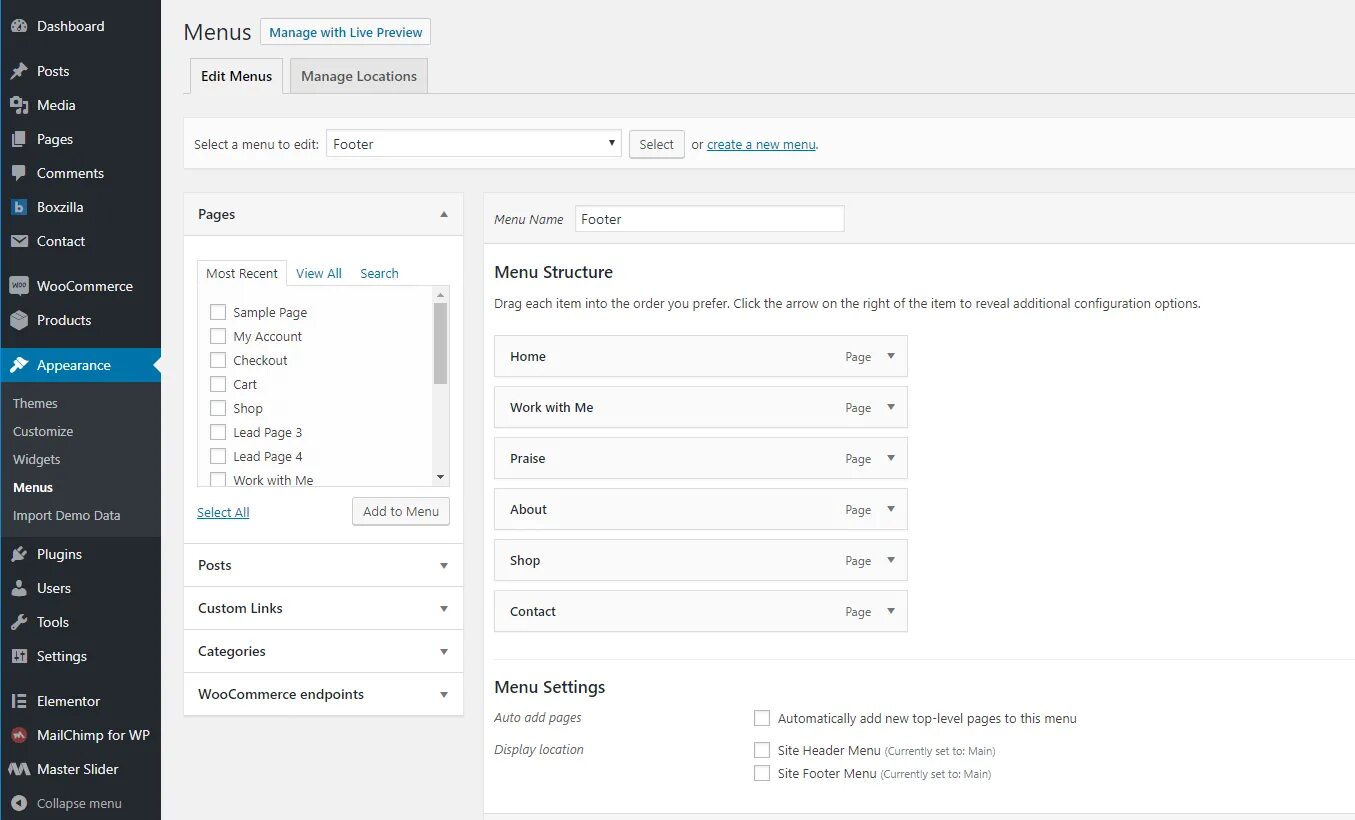The height and width of the screenshot is (820, 1355).
Task: Expand the Home menu item options arrow
Action: click(891, 356)
